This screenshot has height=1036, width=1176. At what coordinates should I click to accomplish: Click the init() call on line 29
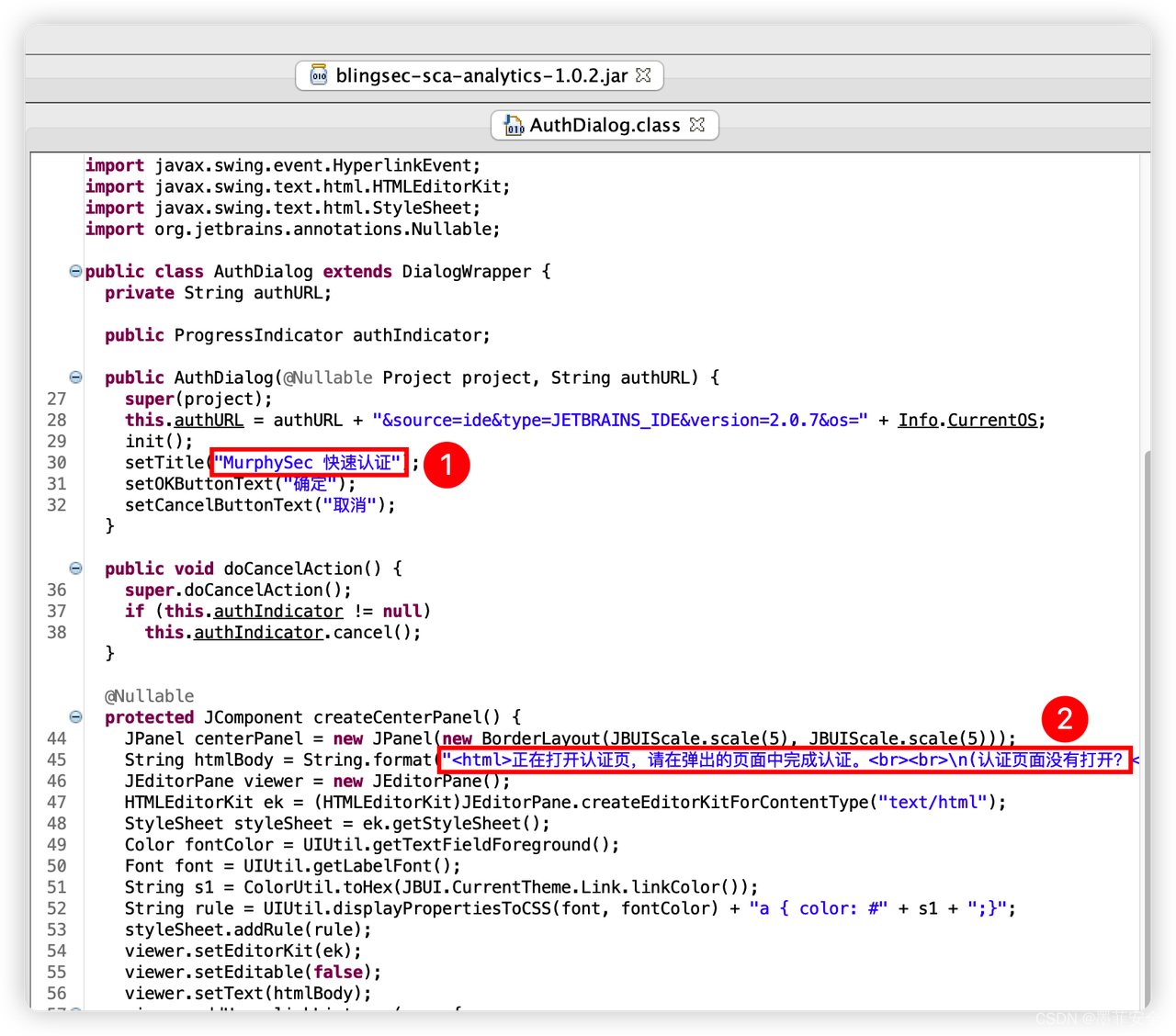[x=159, y=441]
